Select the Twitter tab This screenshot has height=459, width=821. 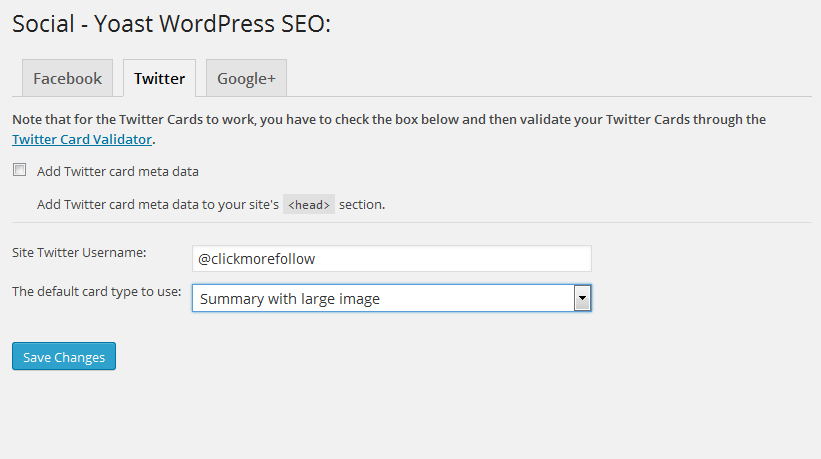[x=159, y=79]
